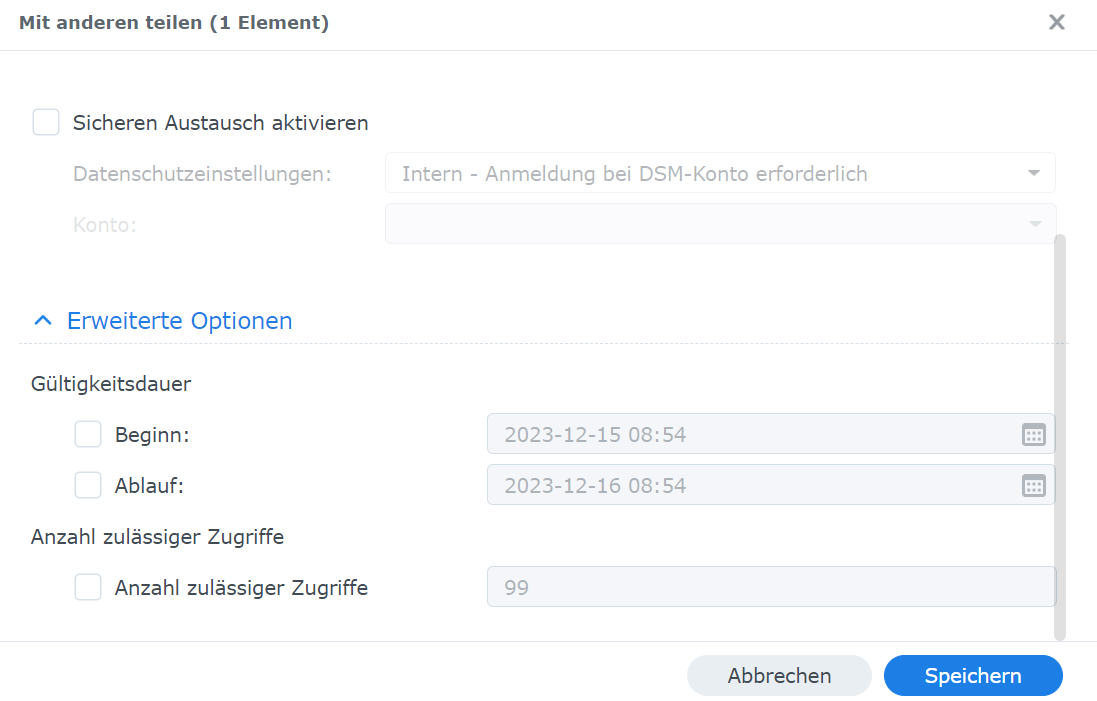Screen dimensions: 1097x701
Task: Open calendar picker for Ablauf date
Action: pos(1033,486)
